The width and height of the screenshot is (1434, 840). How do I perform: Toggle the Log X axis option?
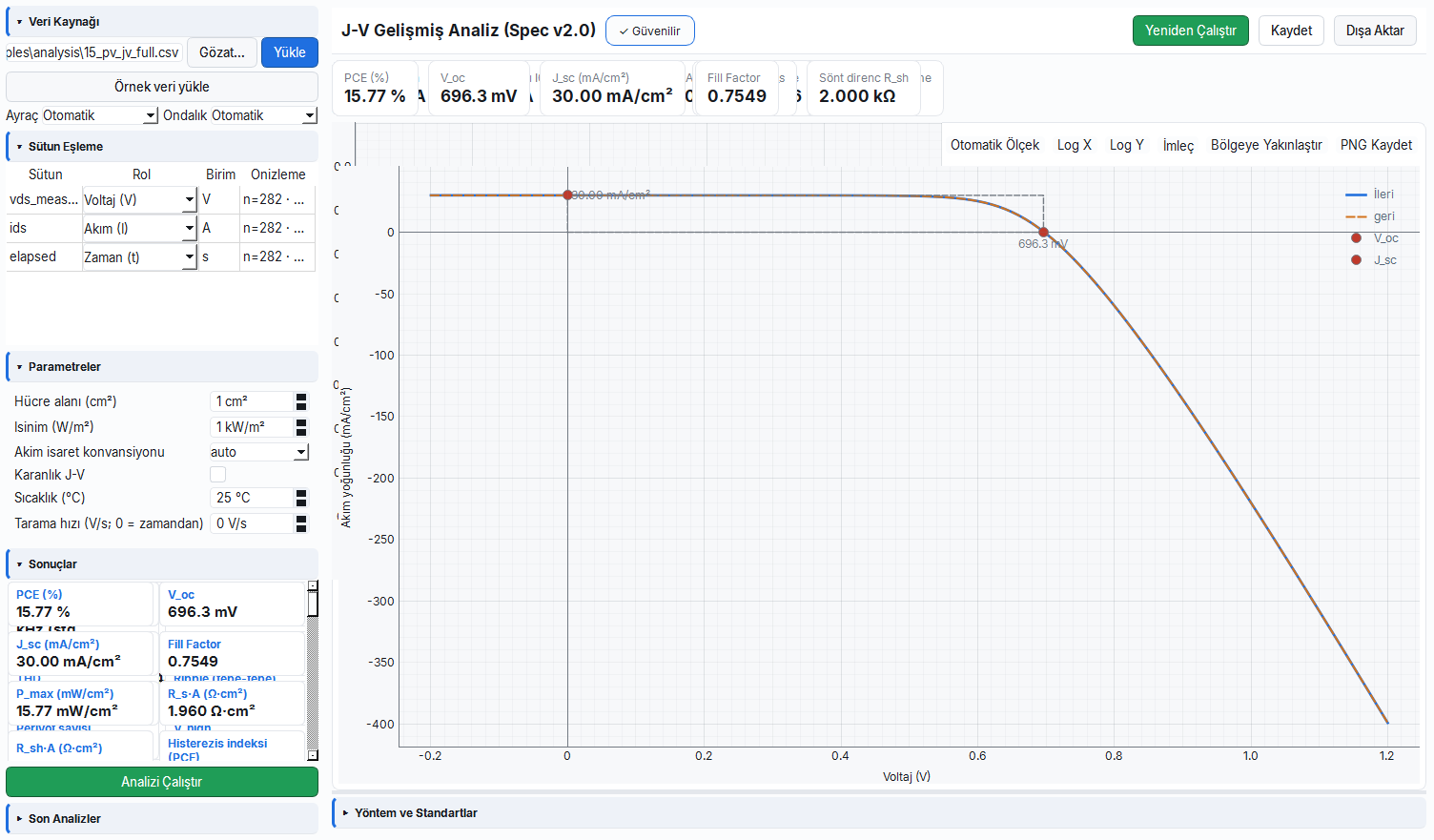pyautogui.click(x=1075, y=145)
